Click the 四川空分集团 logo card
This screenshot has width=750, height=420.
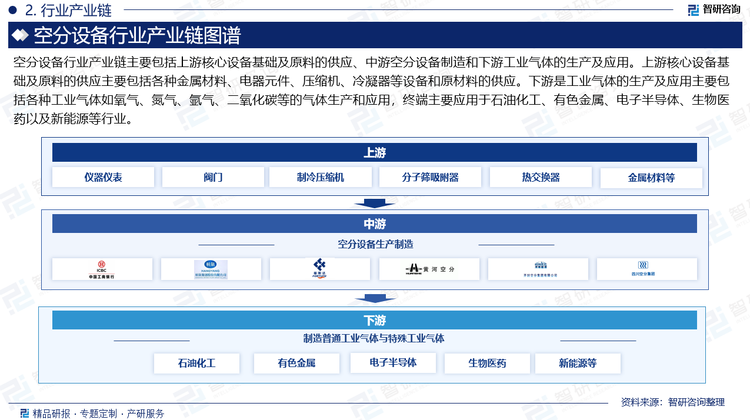pos(647,269)
